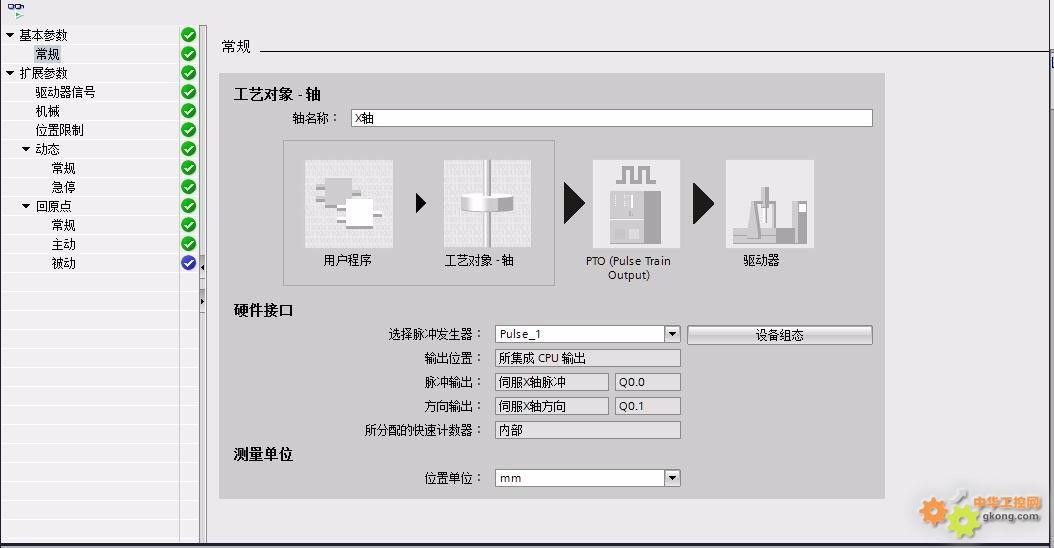Open the 位置限制 settings page
The width and height of the screenshot is (1054, 548).
coord(59,130)
